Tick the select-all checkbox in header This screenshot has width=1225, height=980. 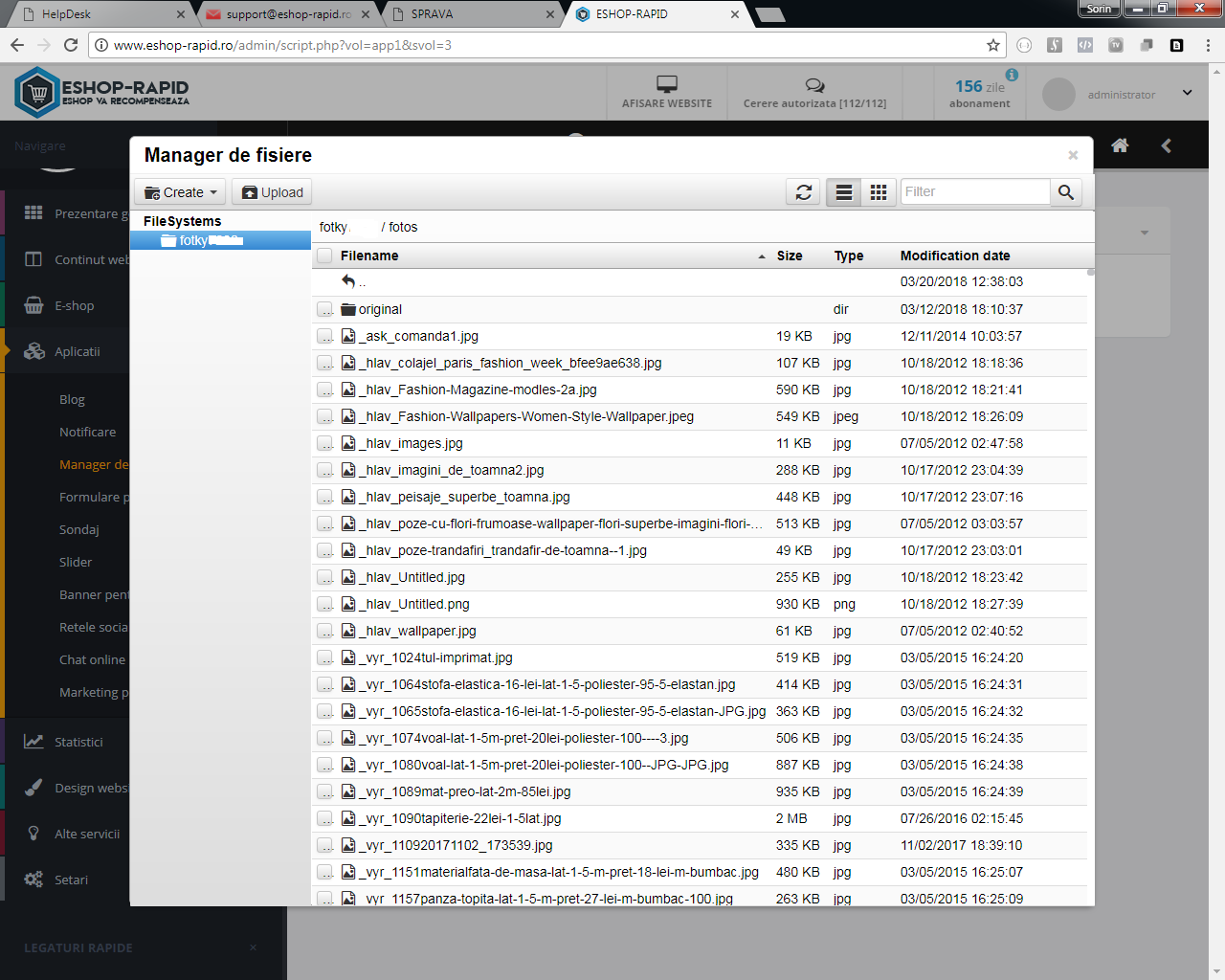[324, 256]
